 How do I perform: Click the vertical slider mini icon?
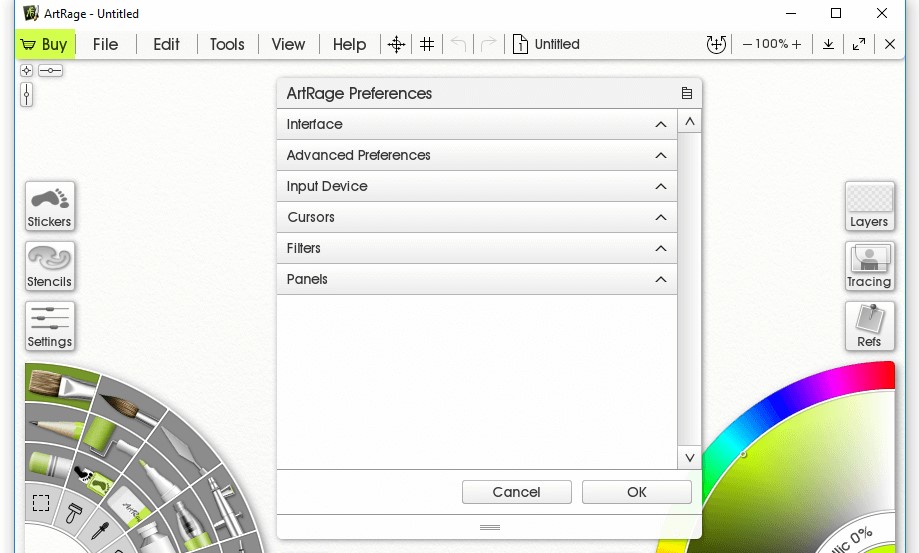[26, 94]
